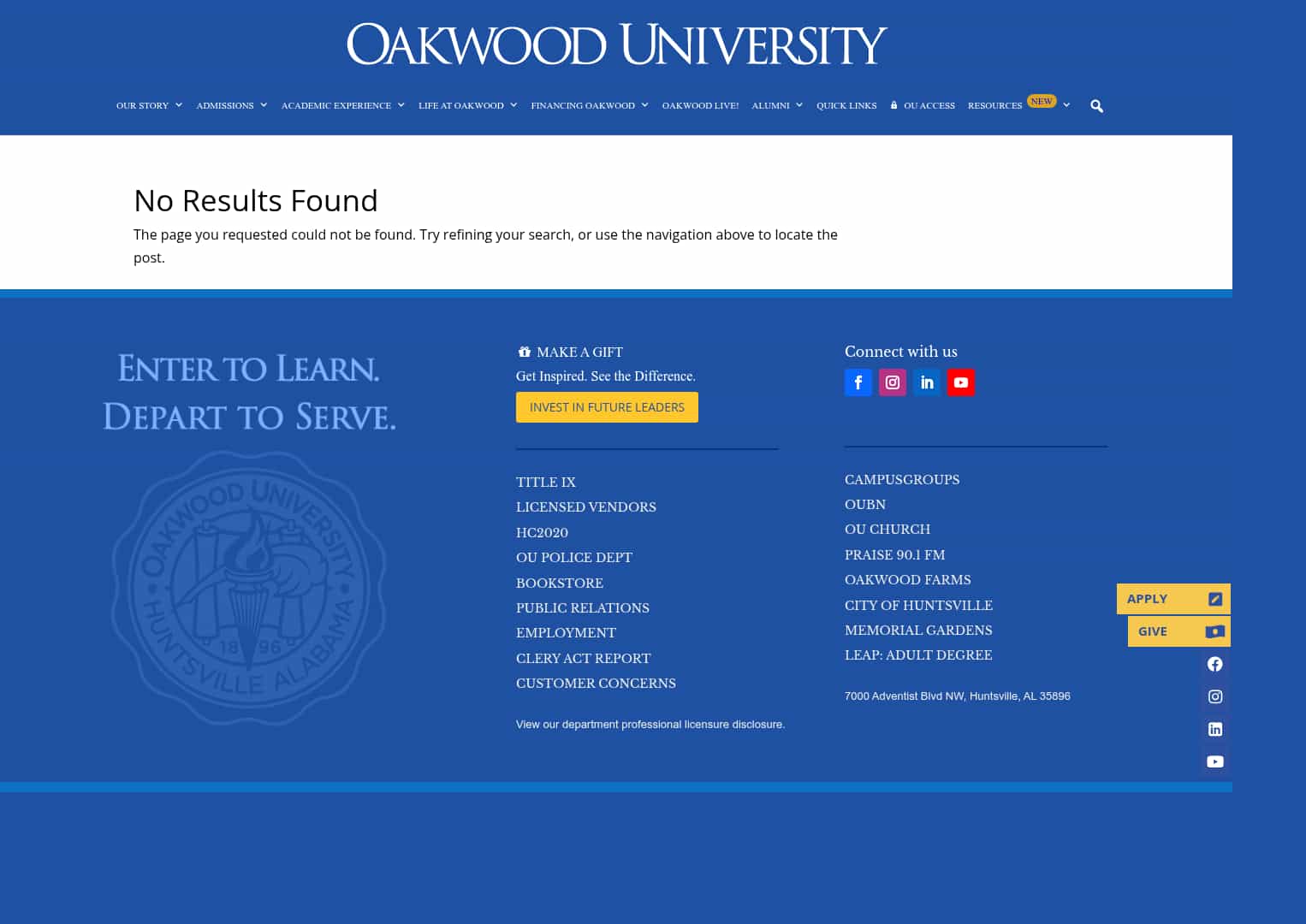Click the footer Facebook icon under Connect with us
Image resolution: width=1306 pixels, height=924 pixels.
point(858,382)
